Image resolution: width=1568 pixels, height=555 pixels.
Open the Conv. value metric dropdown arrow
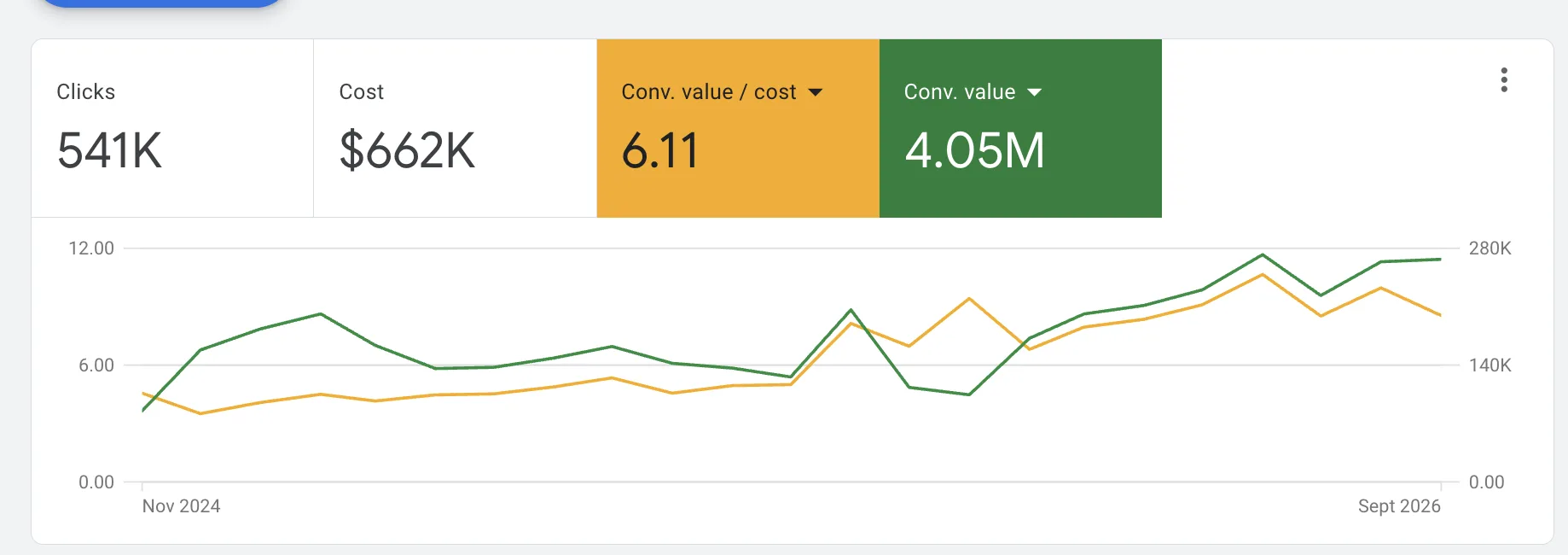[1035, 92]
